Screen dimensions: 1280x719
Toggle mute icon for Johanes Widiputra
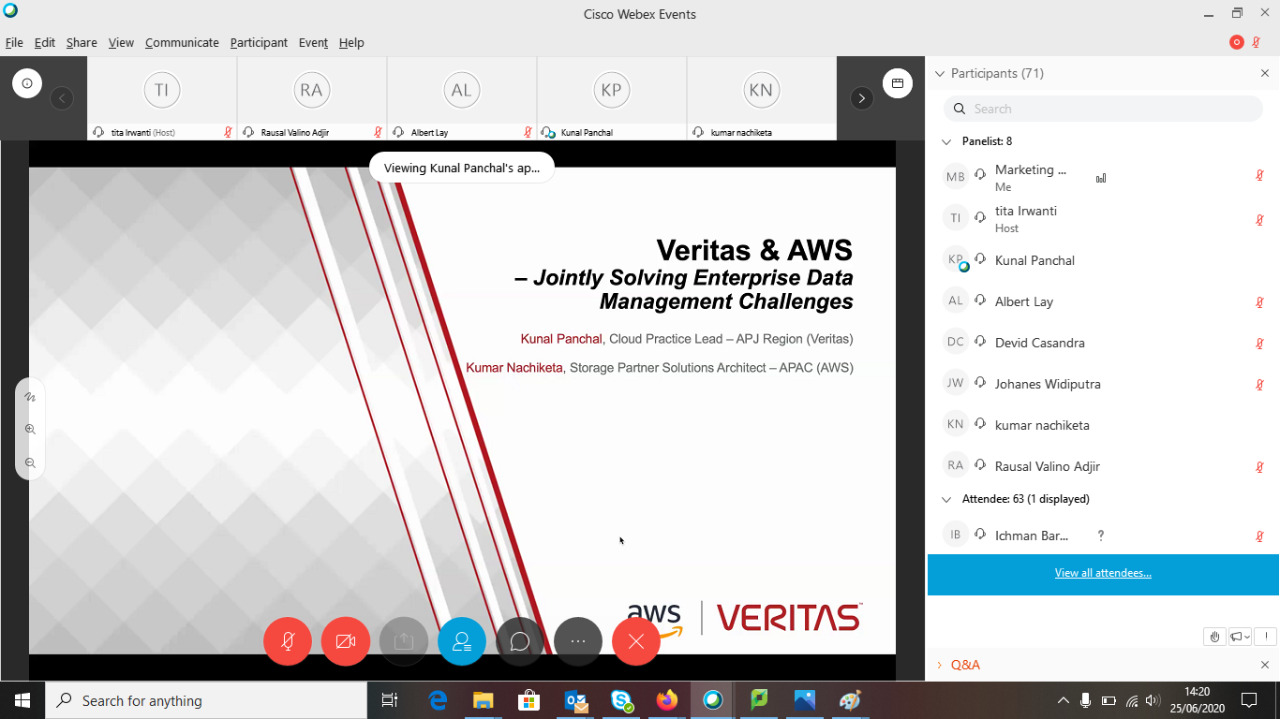click(x=1260, y=384)
